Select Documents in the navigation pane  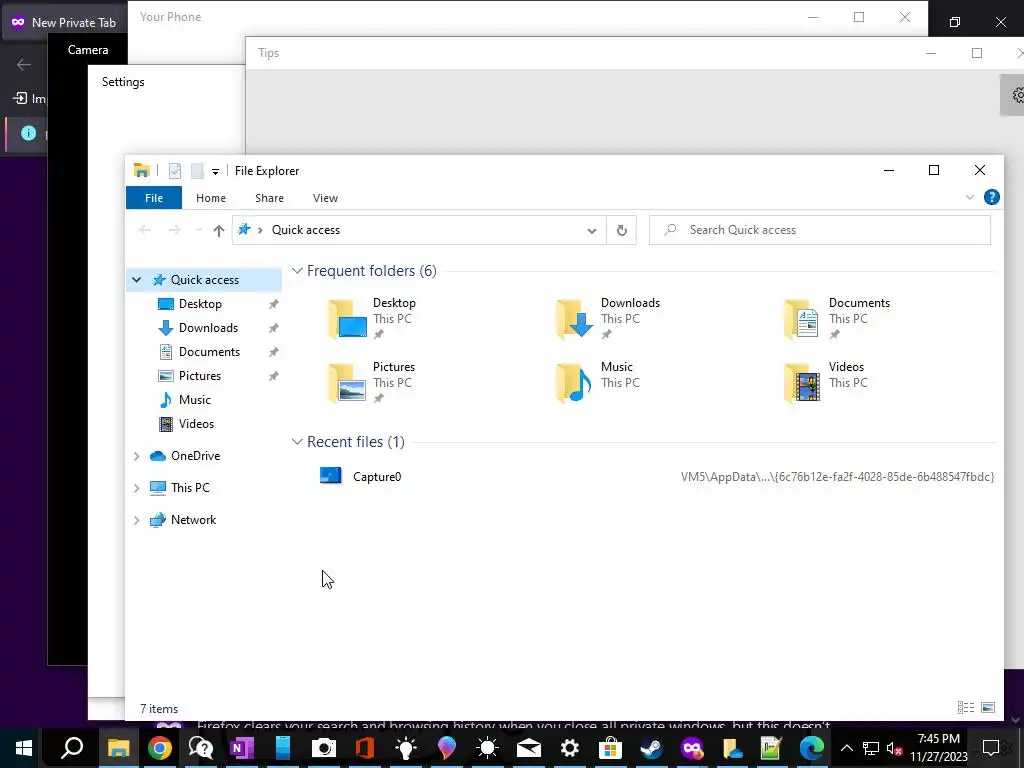click(209, 352)
